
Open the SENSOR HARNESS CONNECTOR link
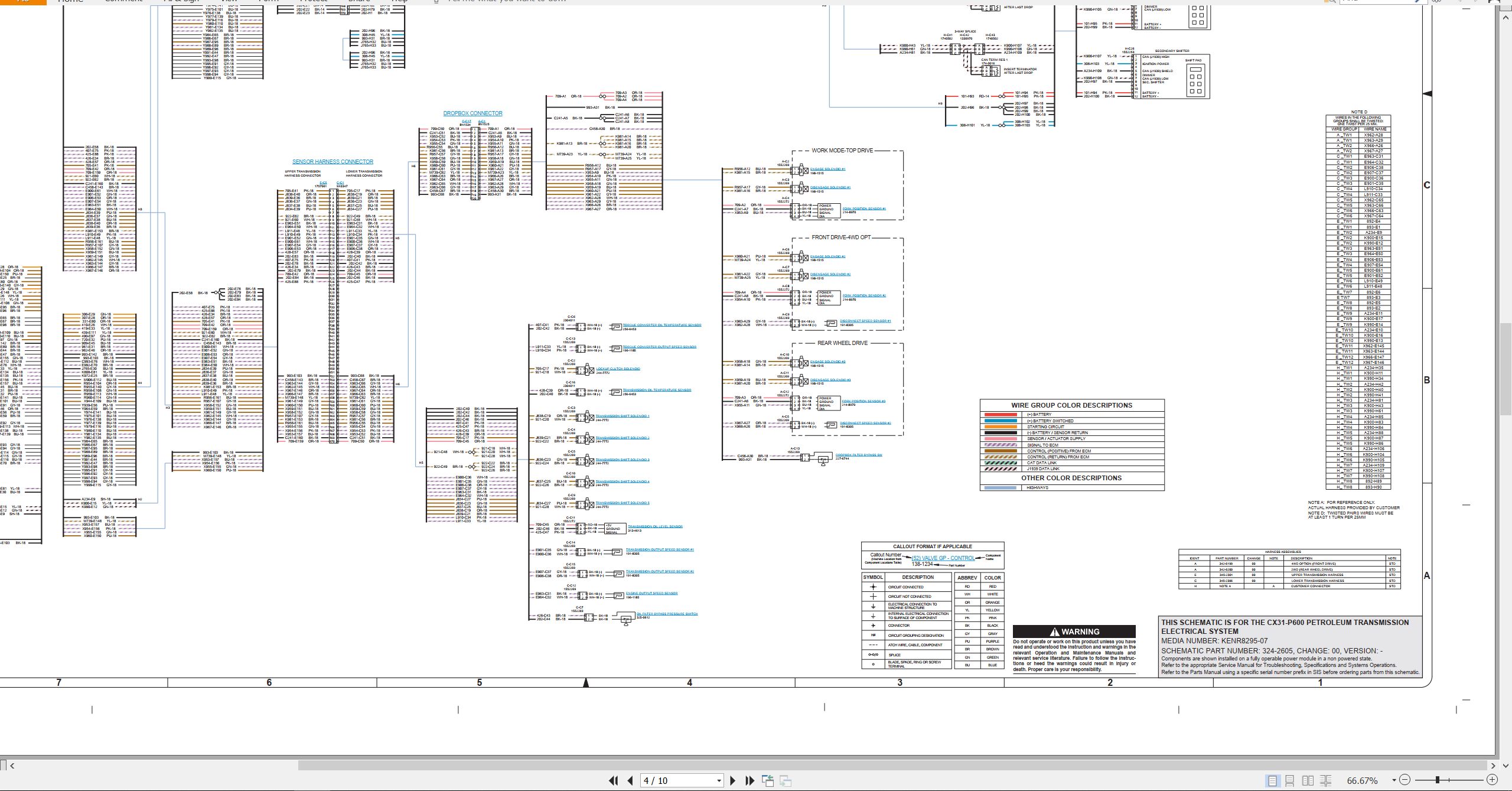pyautogui.click(x=333, y=161)
